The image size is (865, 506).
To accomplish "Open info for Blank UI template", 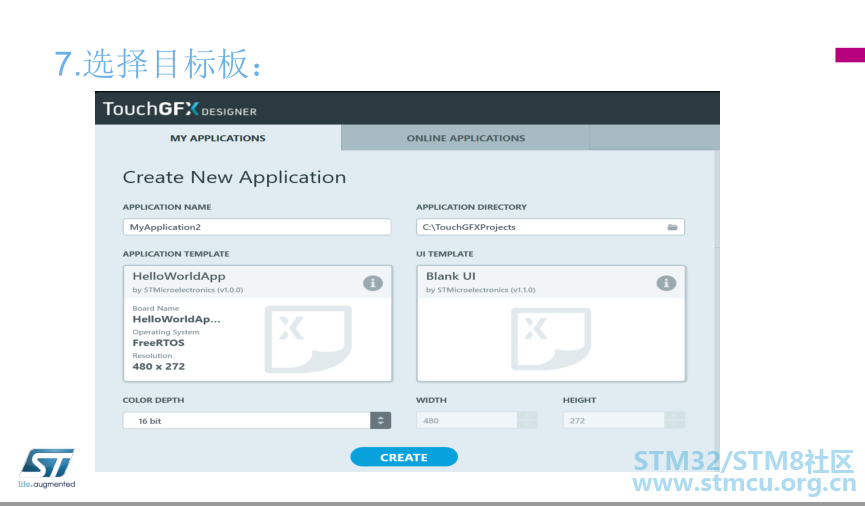I will 666,283.
